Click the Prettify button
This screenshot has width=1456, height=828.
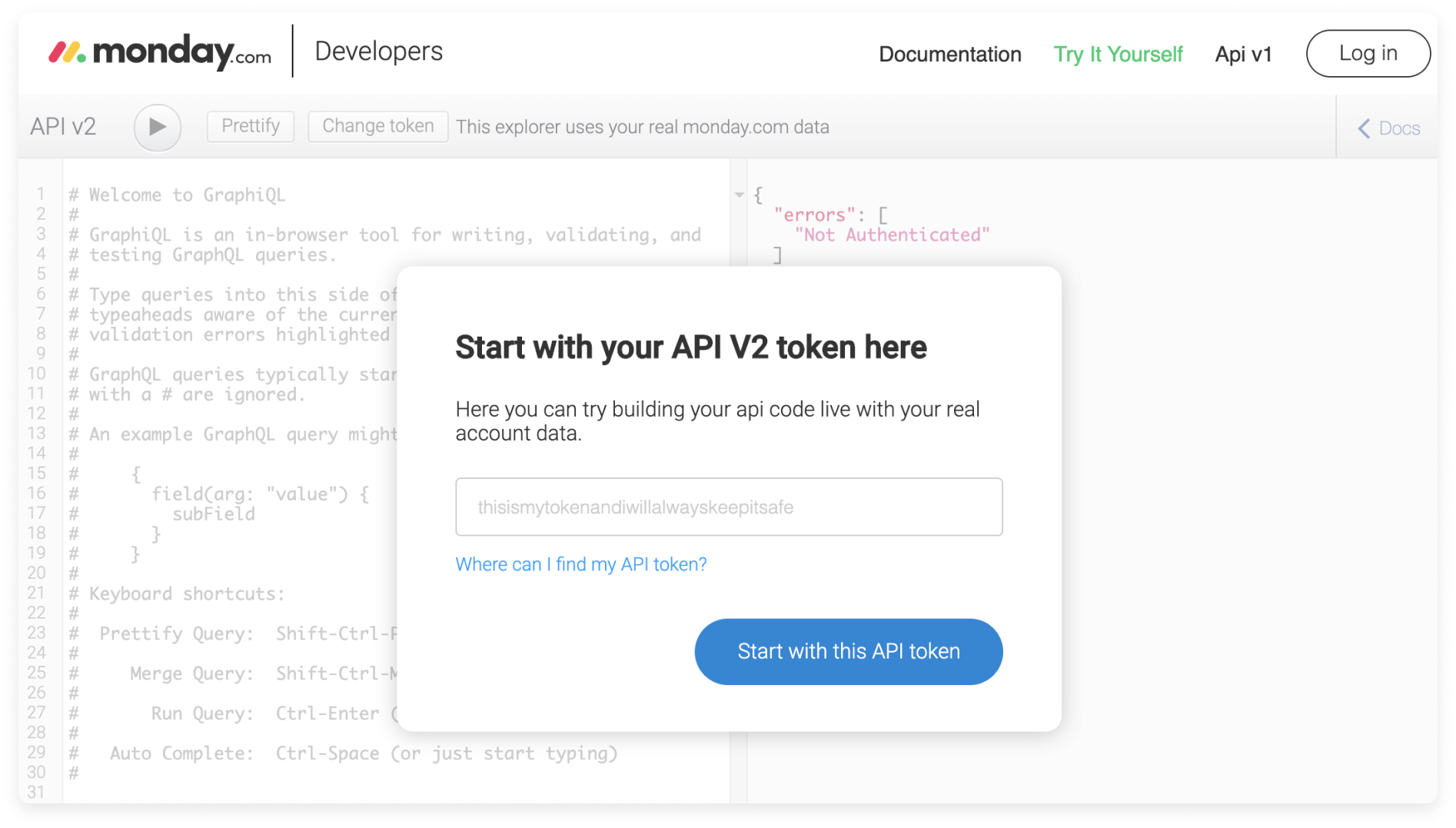(251, 126)
